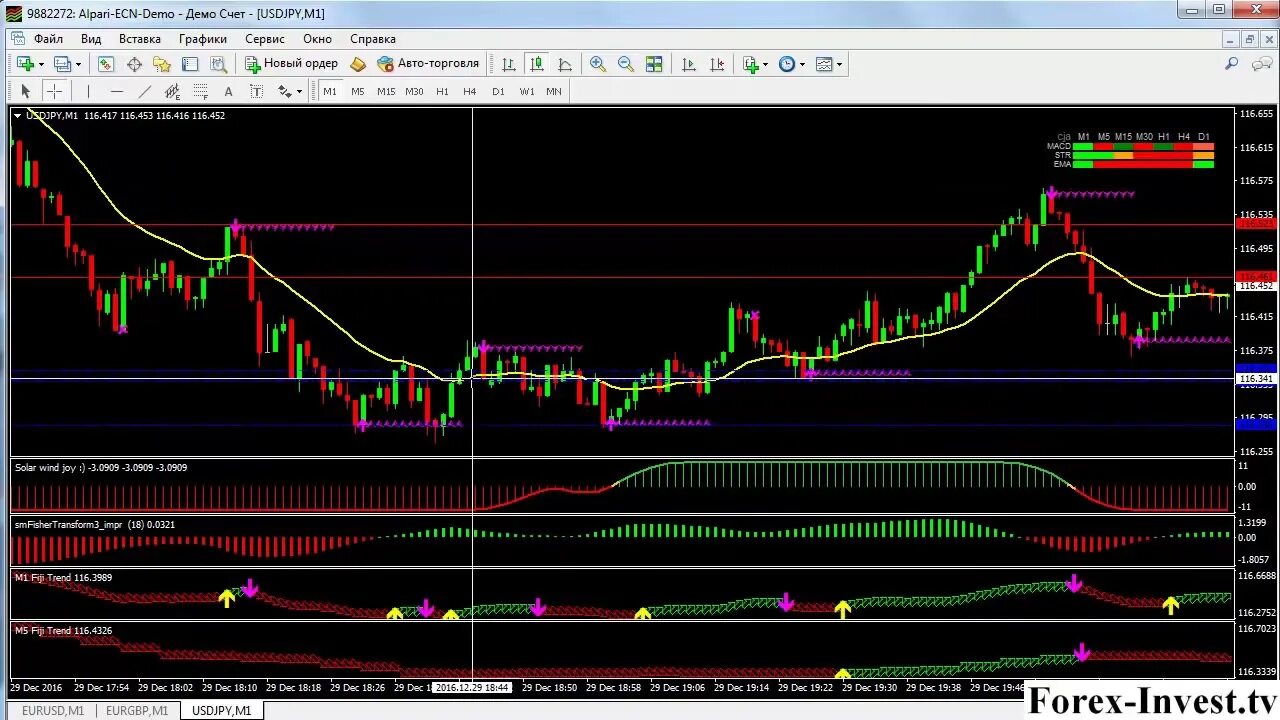Open the MQL5 community chat icon

1261,64
